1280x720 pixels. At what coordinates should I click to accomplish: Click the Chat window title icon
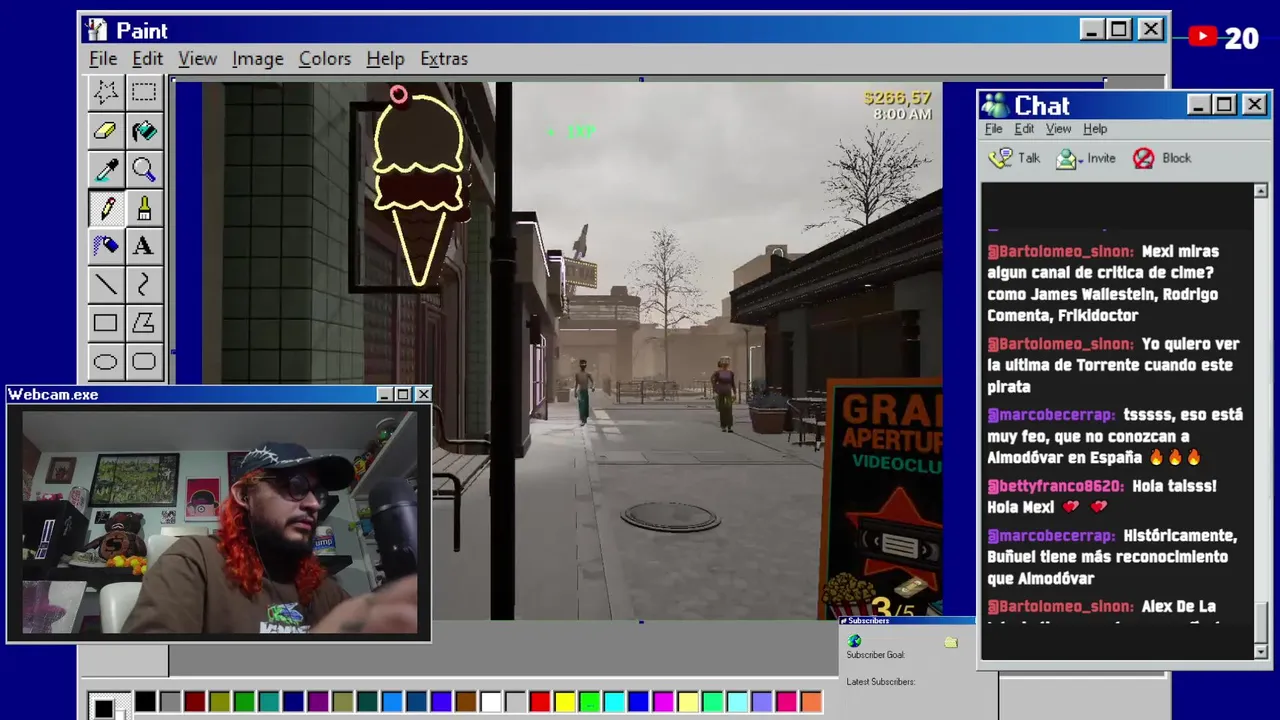point(995,105)
